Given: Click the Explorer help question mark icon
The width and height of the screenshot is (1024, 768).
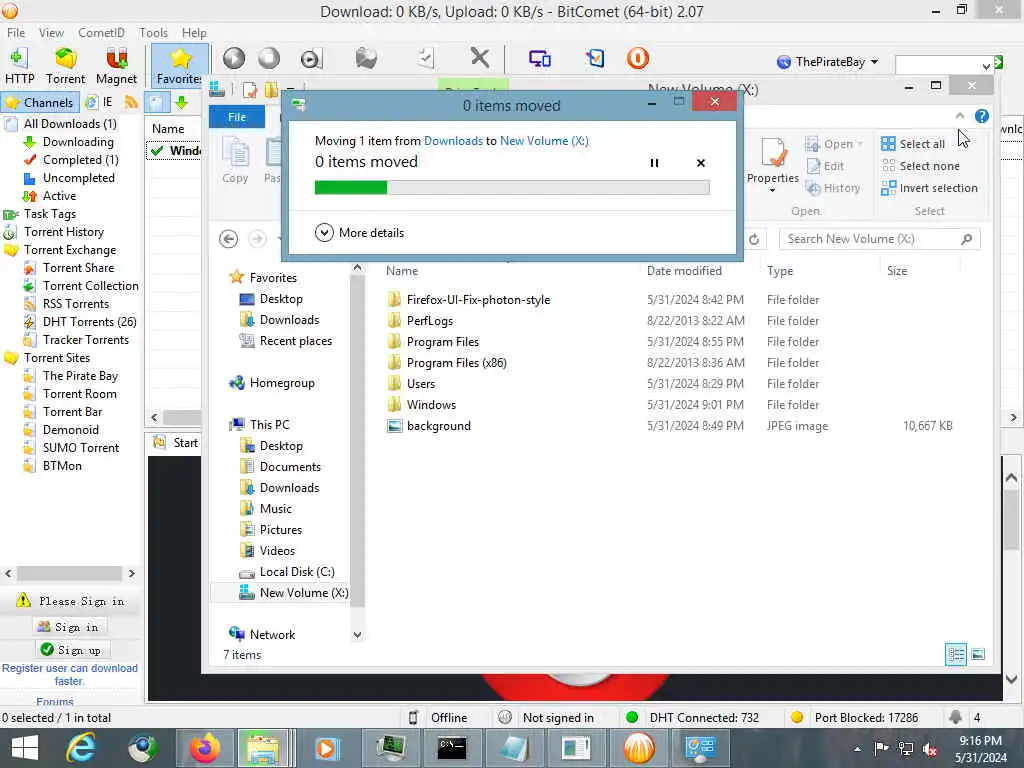Looking at the screenshot, I should point(981,116).
